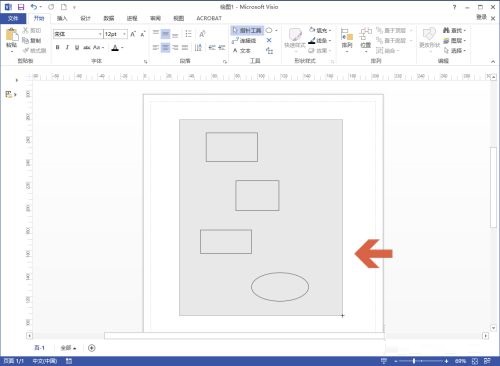Open the Arrange (排列) align dropdown
This screenshot has height=366, width=500.
tap(347, 40)
